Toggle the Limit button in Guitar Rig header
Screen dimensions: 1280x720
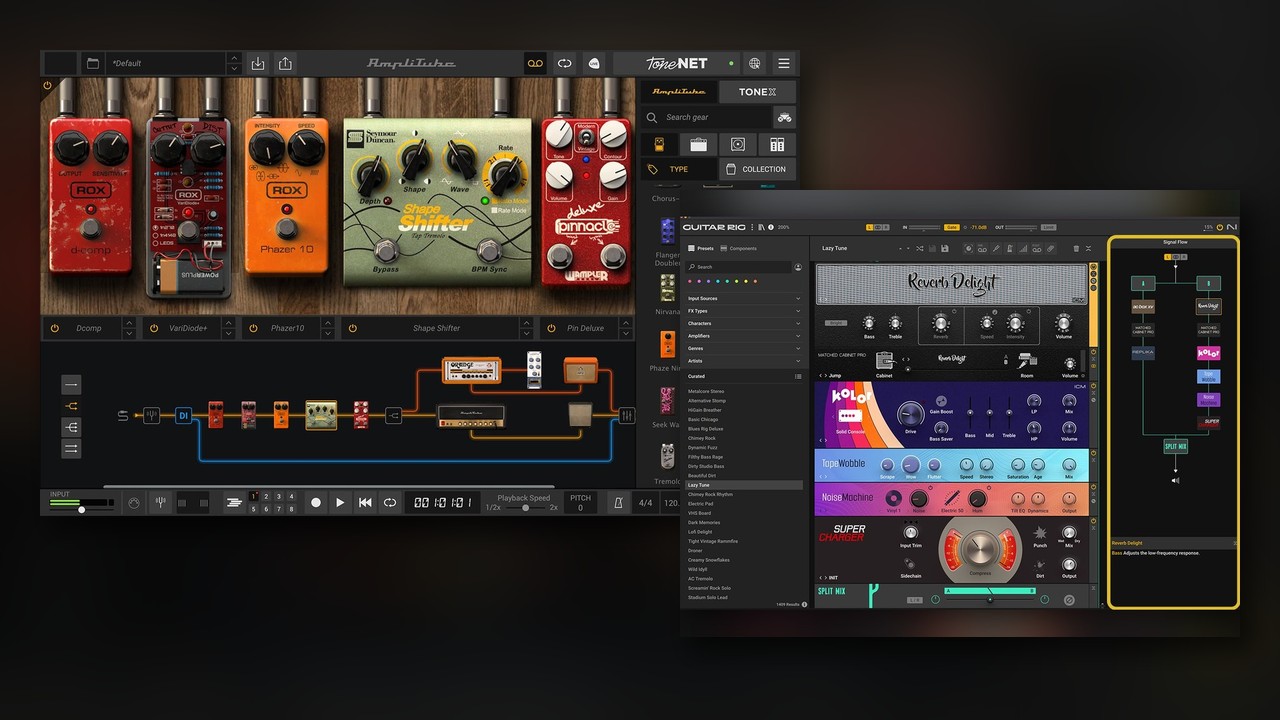(x=1048, y=227)
